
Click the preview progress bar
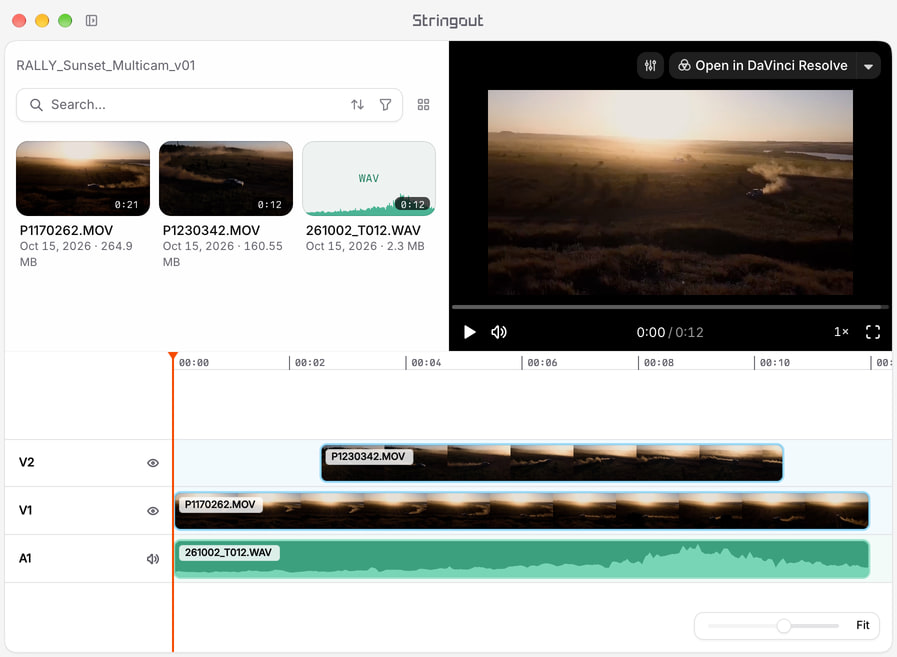coord(670,307)
